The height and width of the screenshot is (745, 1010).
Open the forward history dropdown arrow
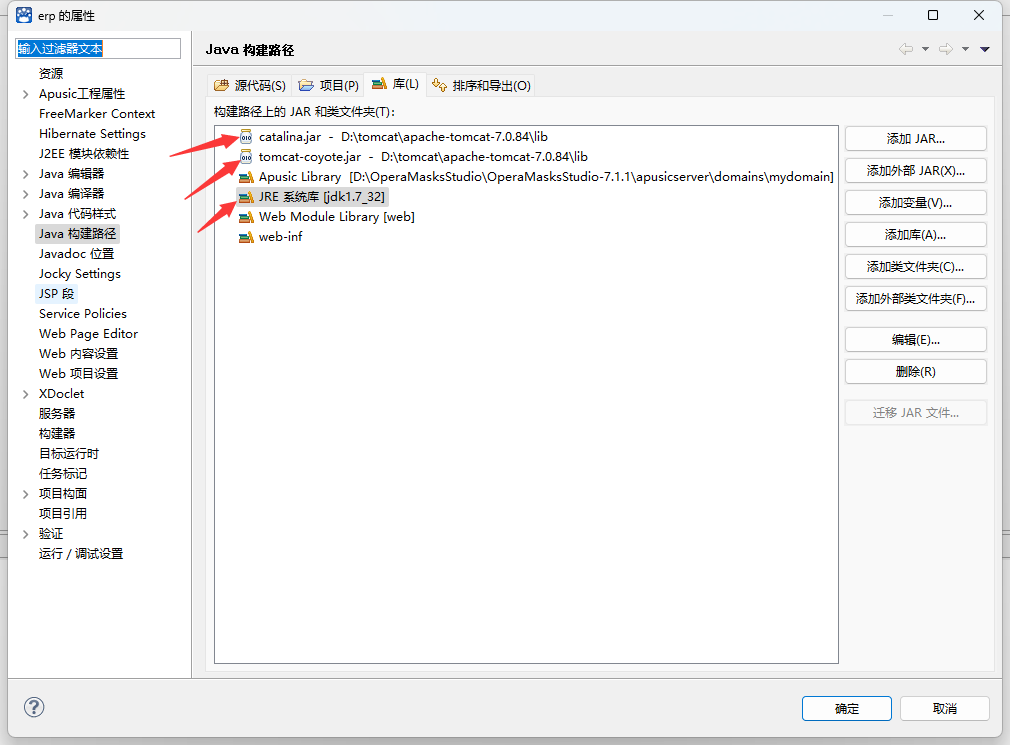[966, 49]
